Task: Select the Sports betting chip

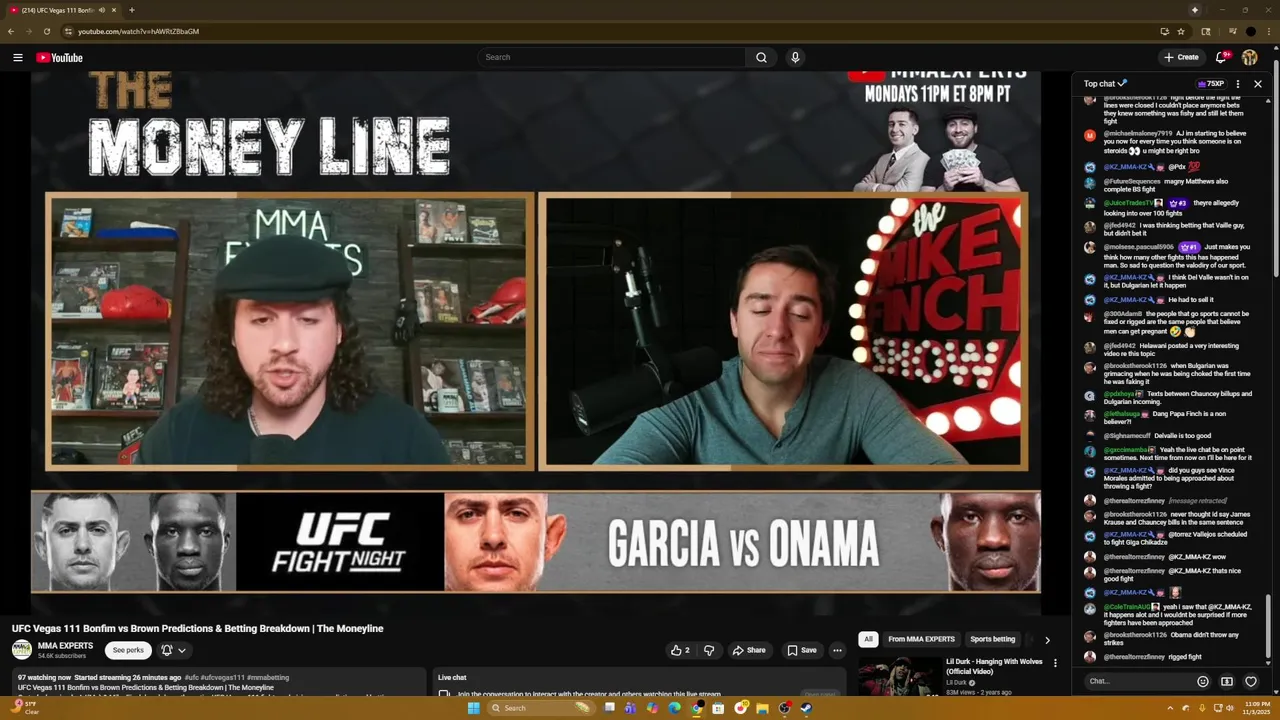Action: [x=992, y=639]
